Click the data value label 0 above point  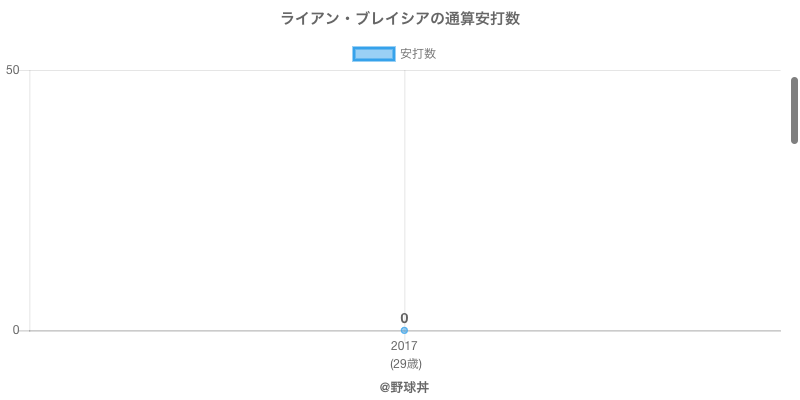click(x=404, y=318)
